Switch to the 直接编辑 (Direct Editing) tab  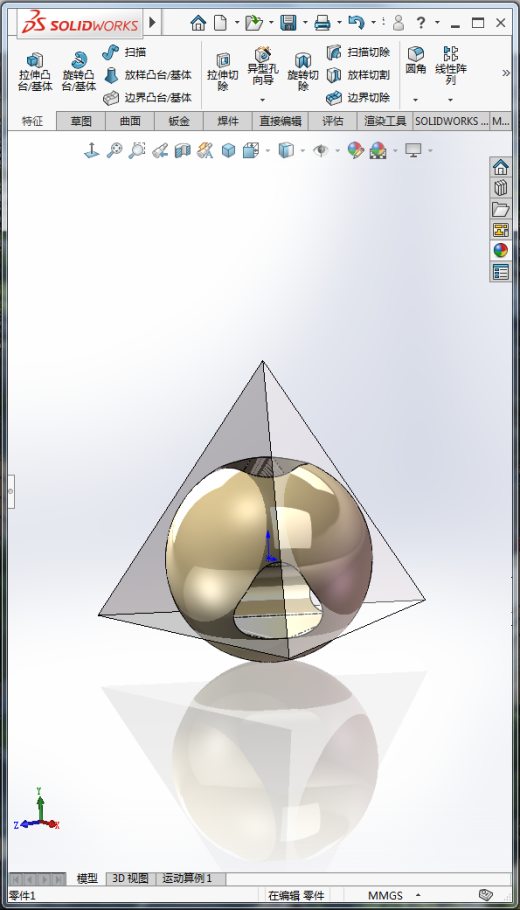click(280, 121)
